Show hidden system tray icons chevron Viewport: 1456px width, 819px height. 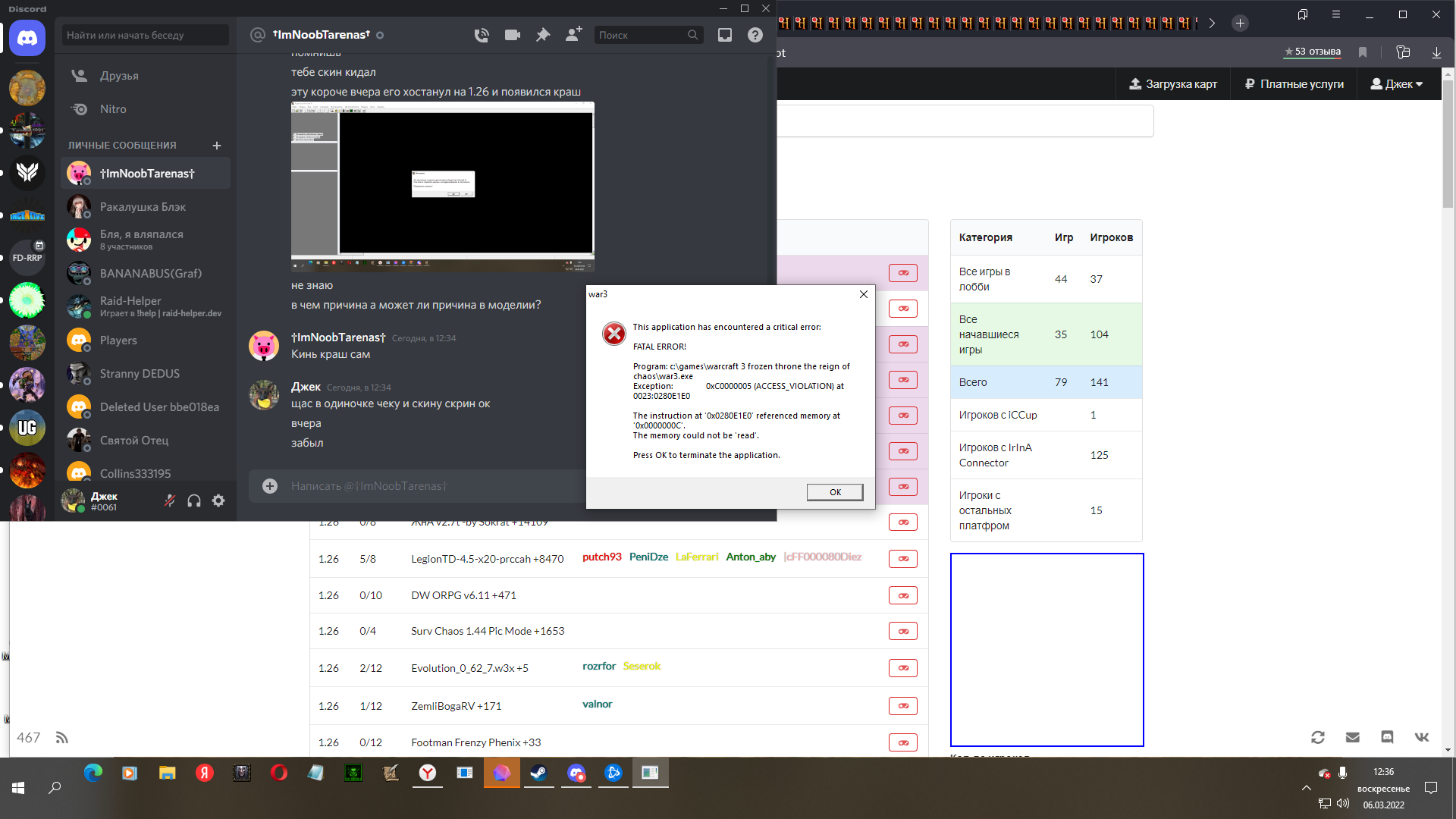point(1306,788)
